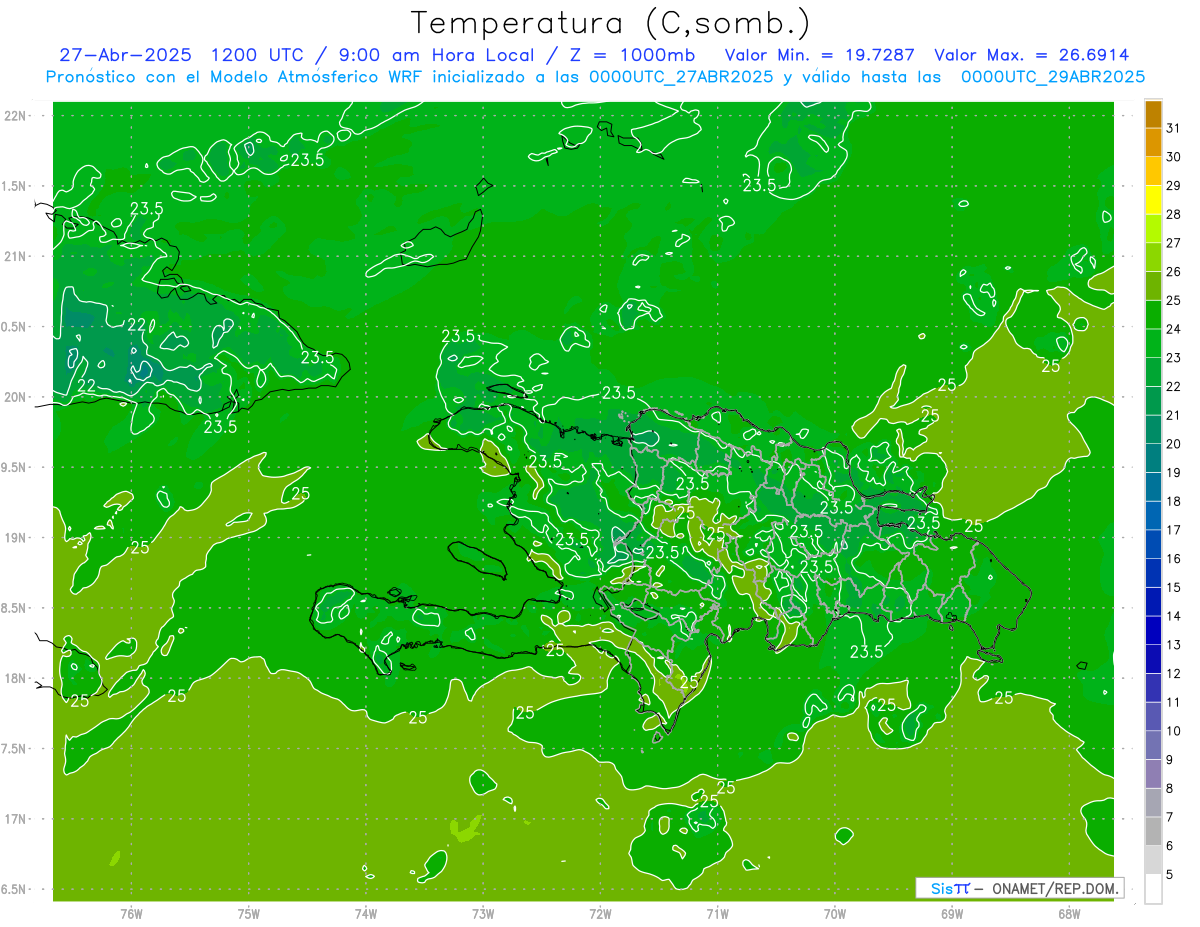Click the '17N' latitude axis label
This screenshot has width=1200, height=927.
(x=15, y=819)
